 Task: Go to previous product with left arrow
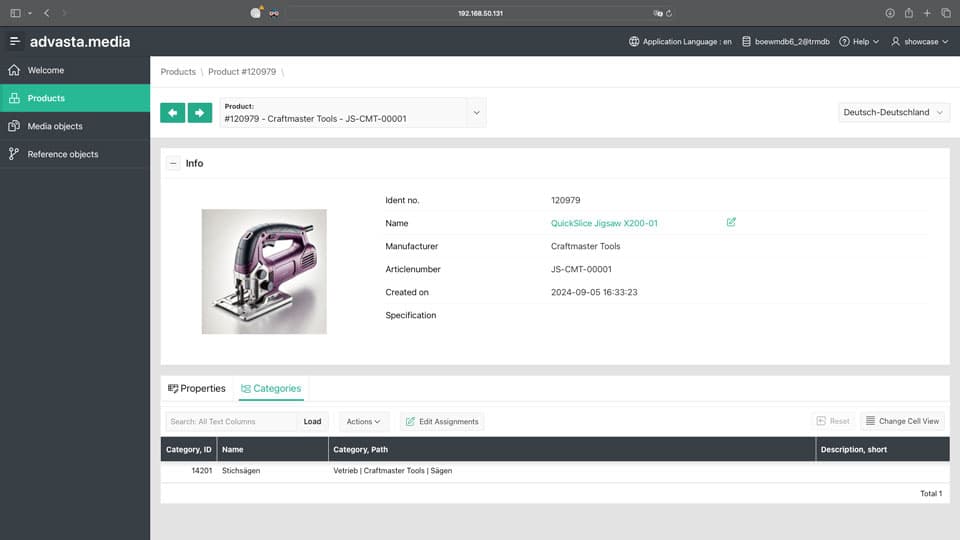point(173,113)
